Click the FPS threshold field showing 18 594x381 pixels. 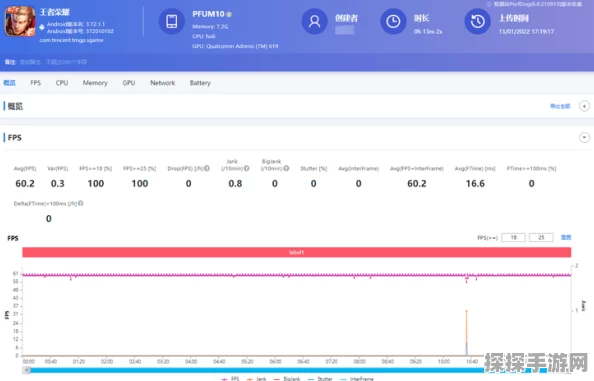pos(513,237)
